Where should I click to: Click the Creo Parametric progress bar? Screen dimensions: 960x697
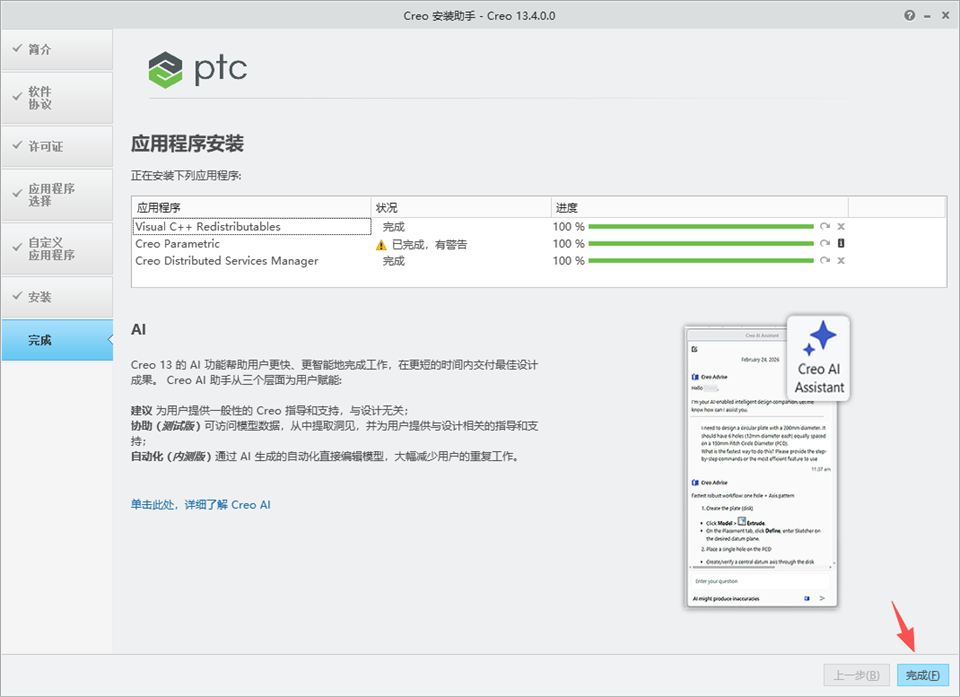tap(701, 243)
